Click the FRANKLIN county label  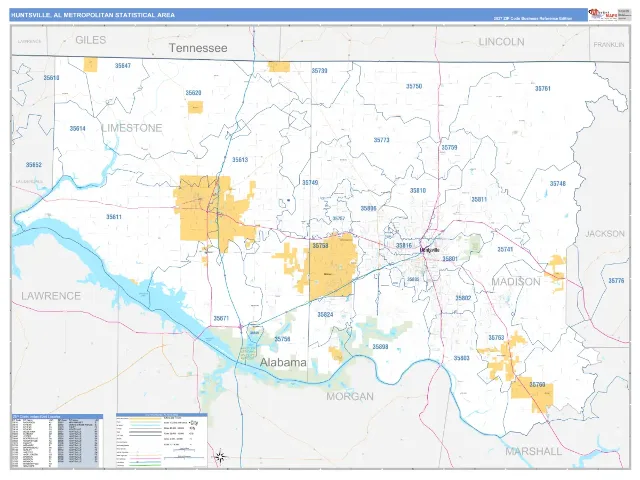(609, 44)
